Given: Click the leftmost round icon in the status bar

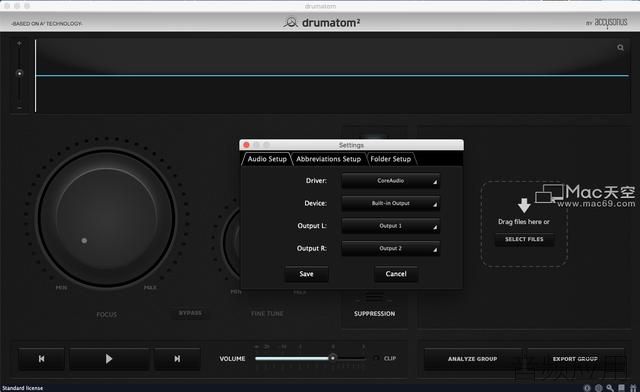Looking at the screenshot, I should tap(587, 388).
